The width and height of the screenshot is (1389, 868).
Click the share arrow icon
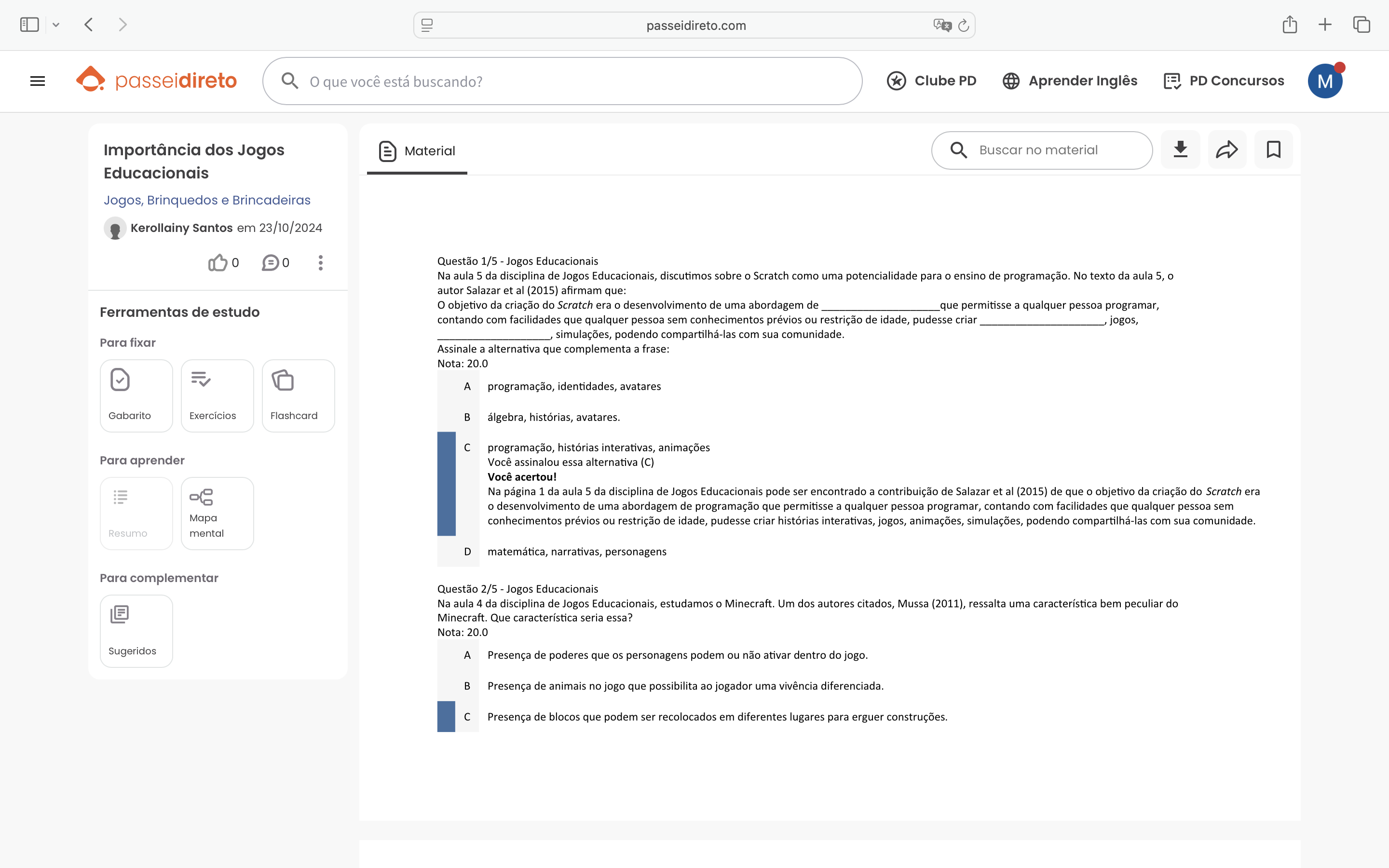pyautogui.click(x=1226, y=150)
